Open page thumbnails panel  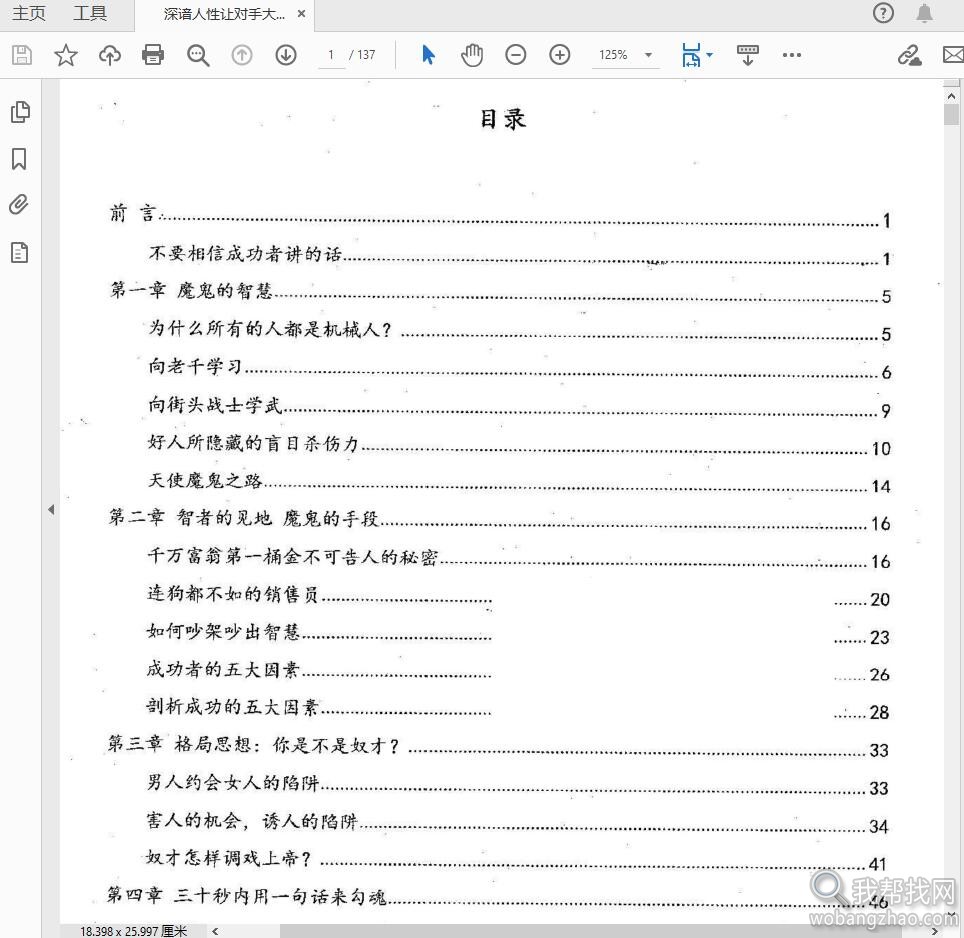point(20,112)
